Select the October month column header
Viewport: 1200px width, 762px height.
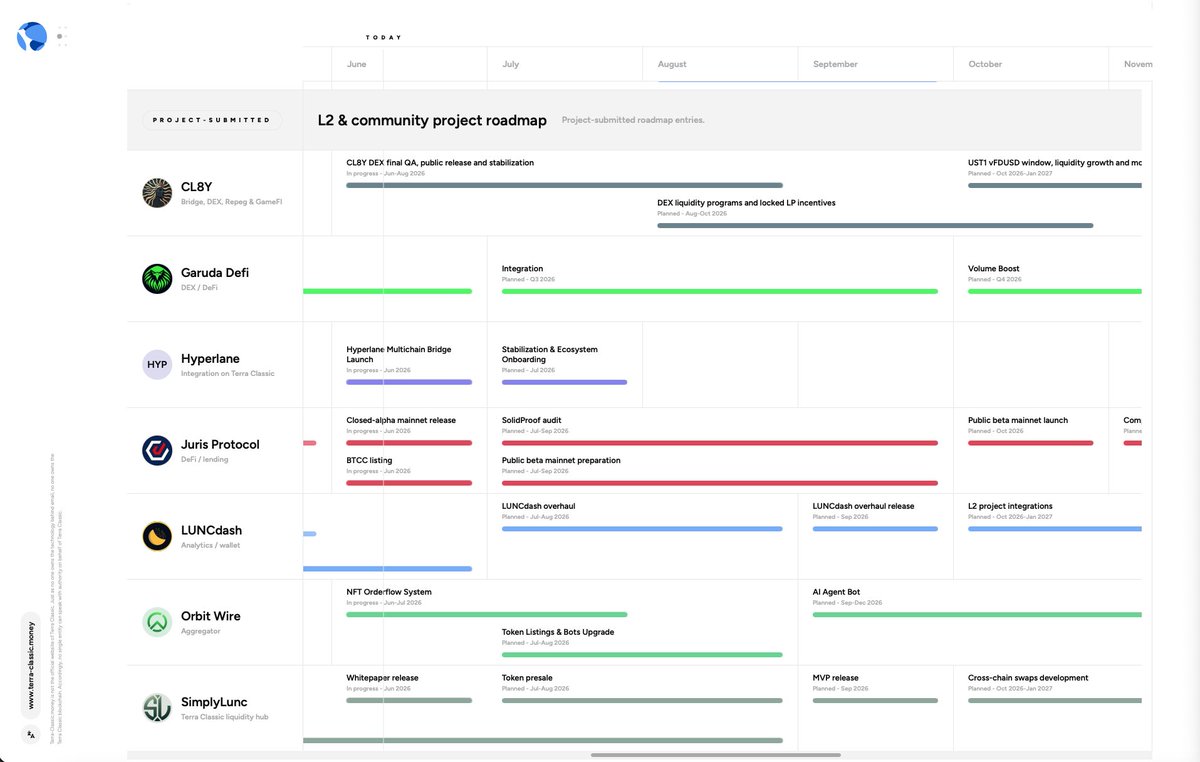[985, 64]
